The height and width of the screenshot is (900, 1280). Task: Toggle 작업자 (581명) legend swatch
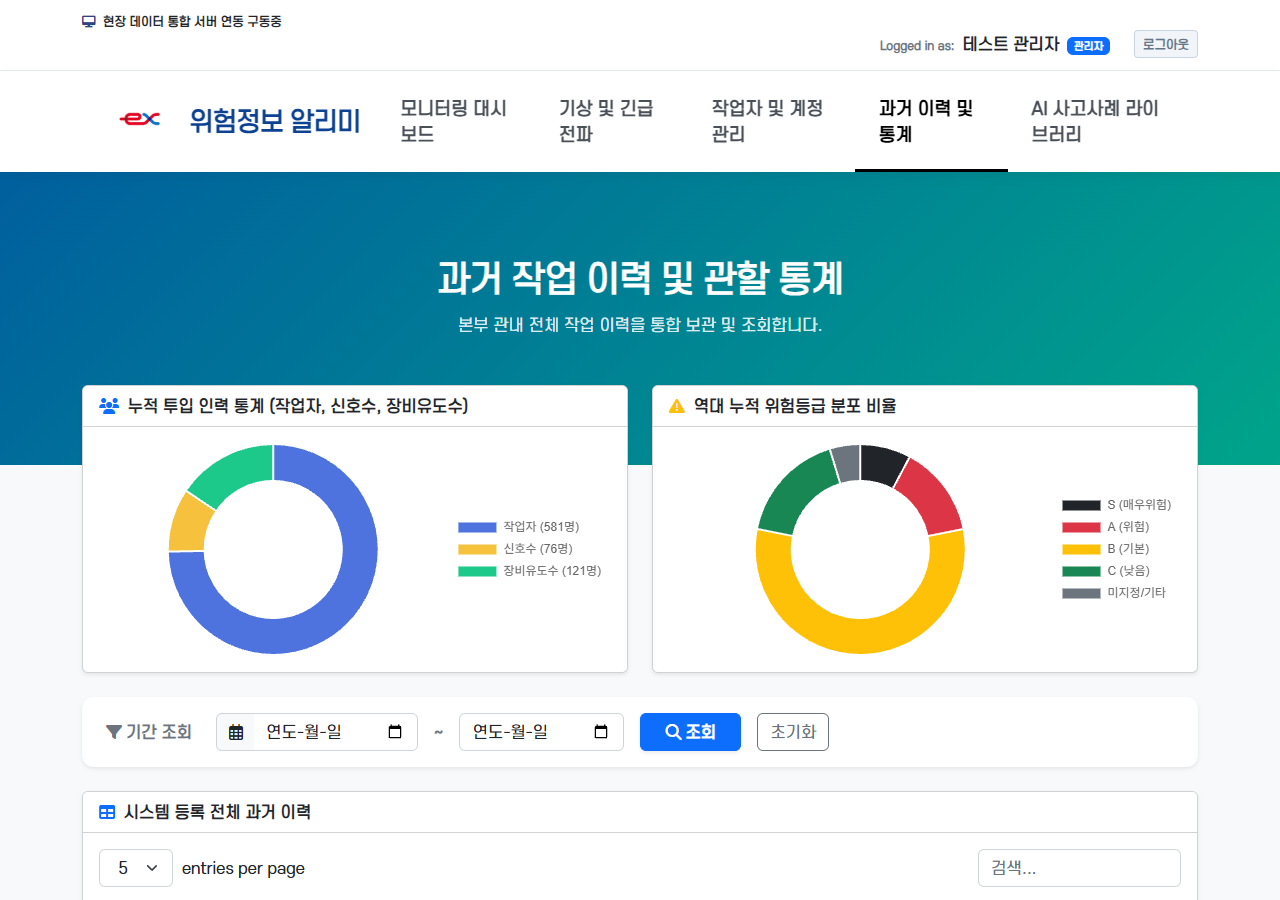click(477, 527)
